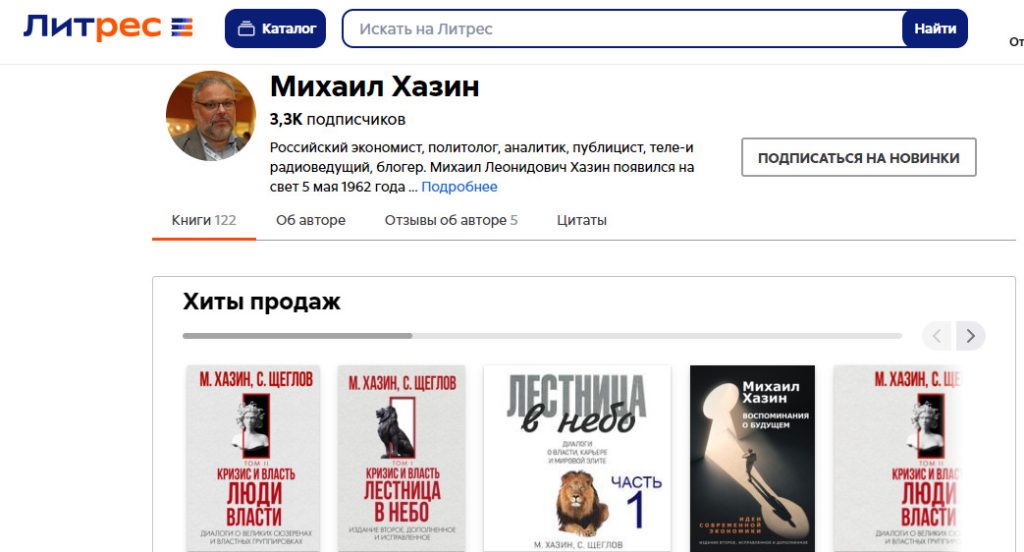The image size is (1024, 552).
Task: Open Лестница в небо red-title cover
Action: [402, 459]
